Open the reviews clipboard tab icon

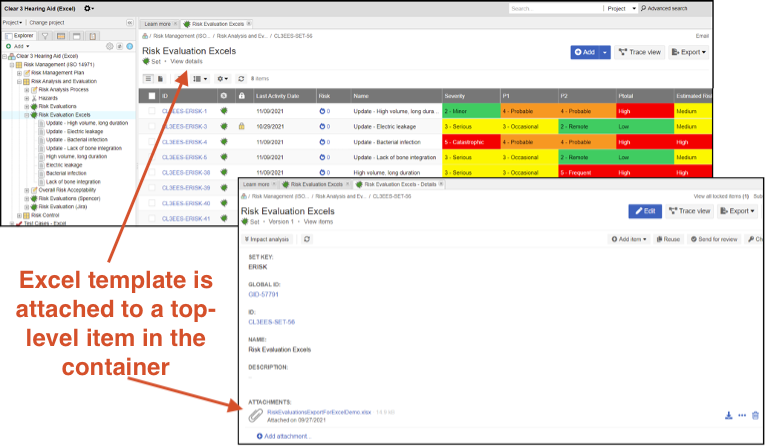point(93,36)
